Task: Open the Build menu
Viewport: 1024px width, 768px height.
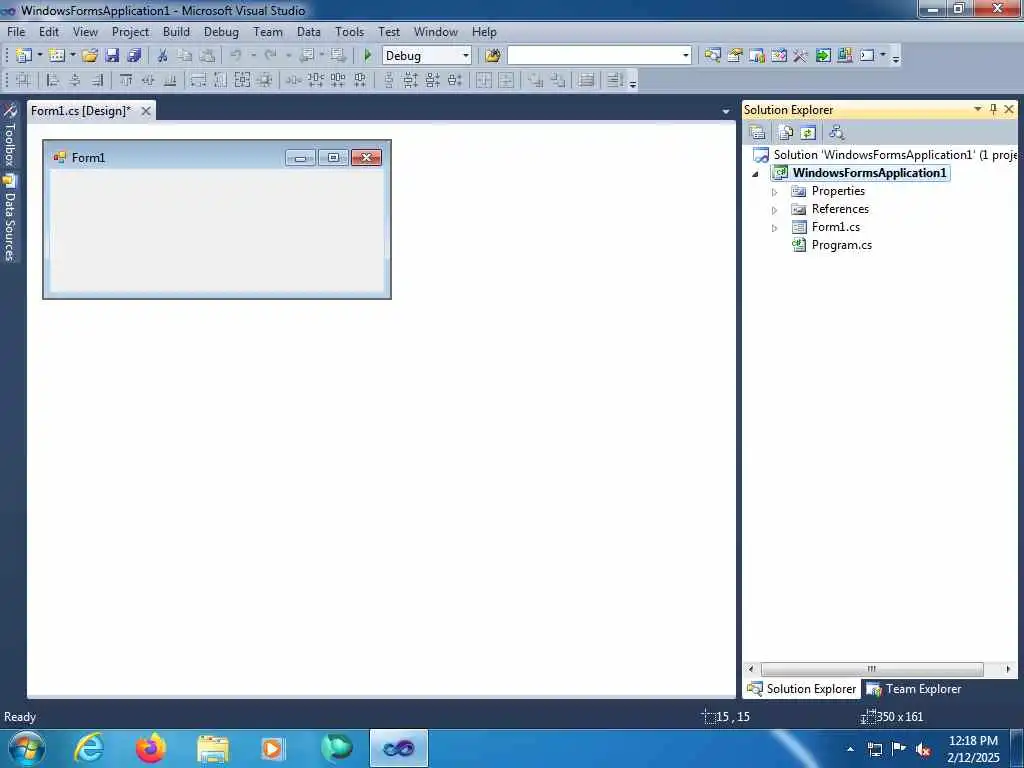Action: click(176, 31)
